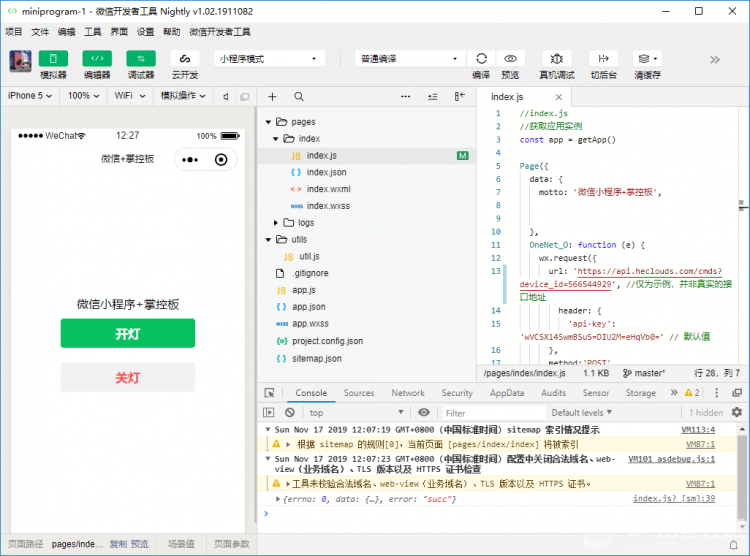
Task: Click the detach simulator window icon
Action: tap(244, 97)
